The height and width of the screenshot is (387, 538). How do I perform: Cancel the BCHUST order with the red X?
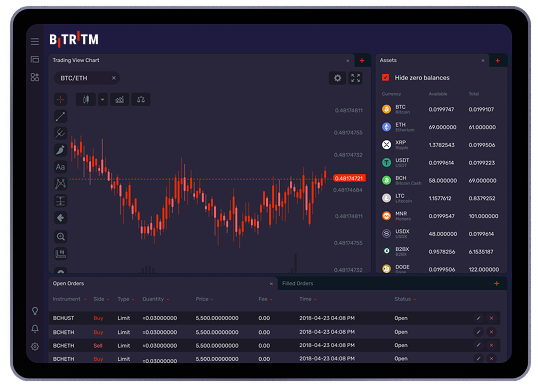491,318
